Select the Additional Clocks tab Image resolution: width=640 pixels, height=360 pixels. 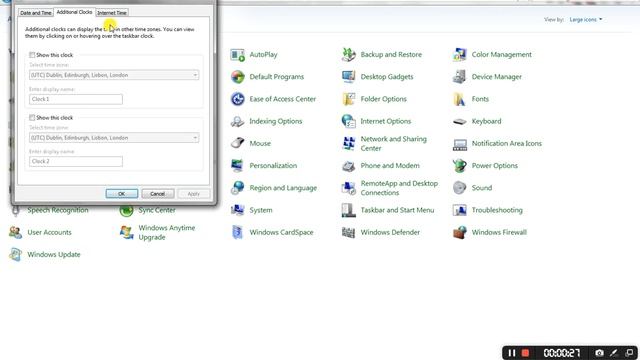coord(74,12)
